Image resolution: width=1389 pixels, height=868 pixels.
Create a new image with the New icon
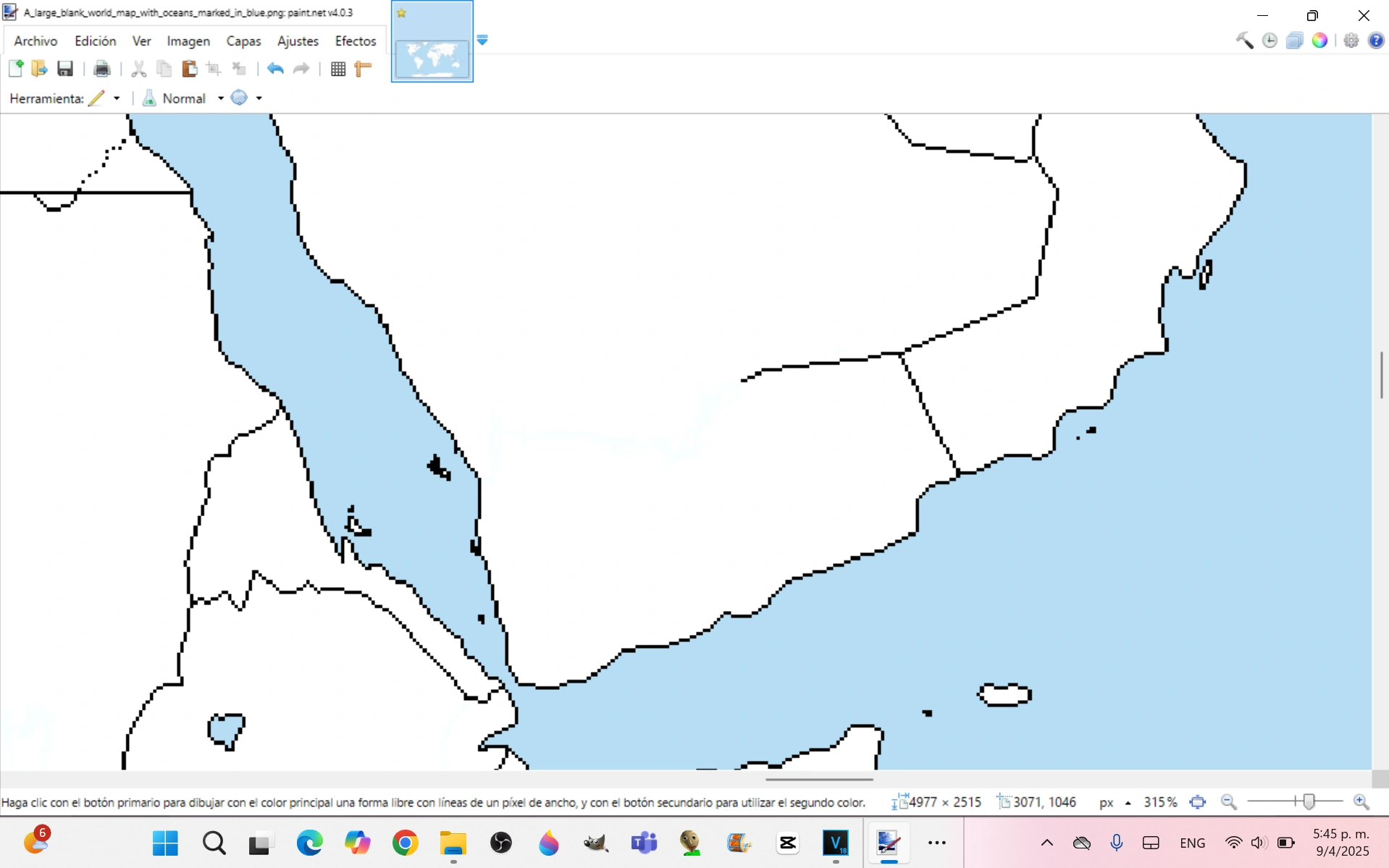click(15, 69)
